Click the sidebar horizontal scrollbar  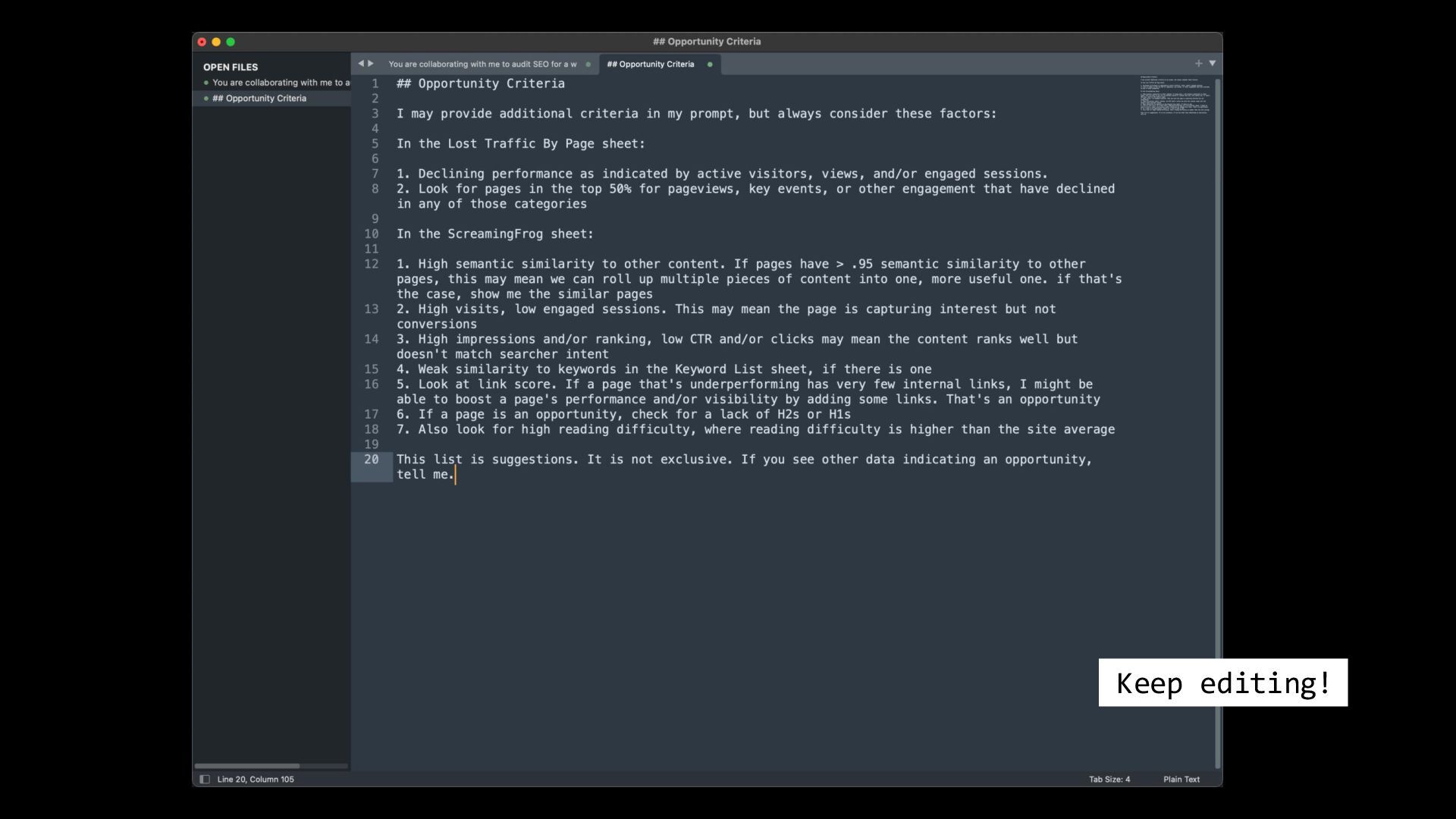pyautogui.click(x=247, y=766)
